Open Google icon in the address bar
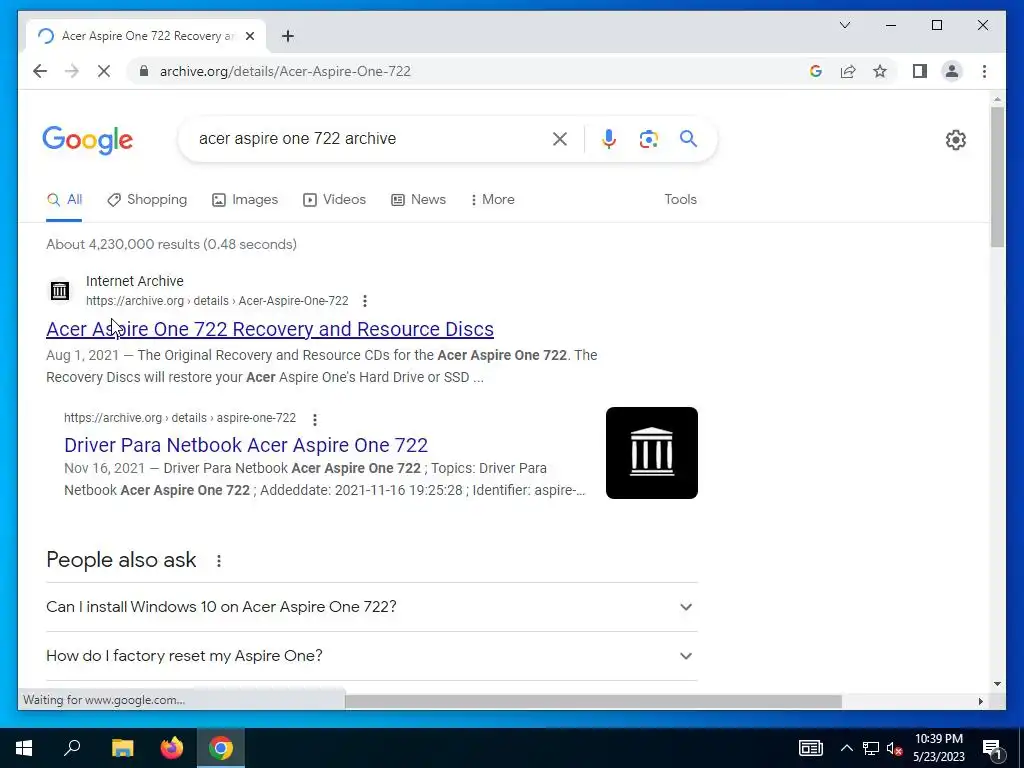Screen dimensions: 1024x768 click(816, 71)
